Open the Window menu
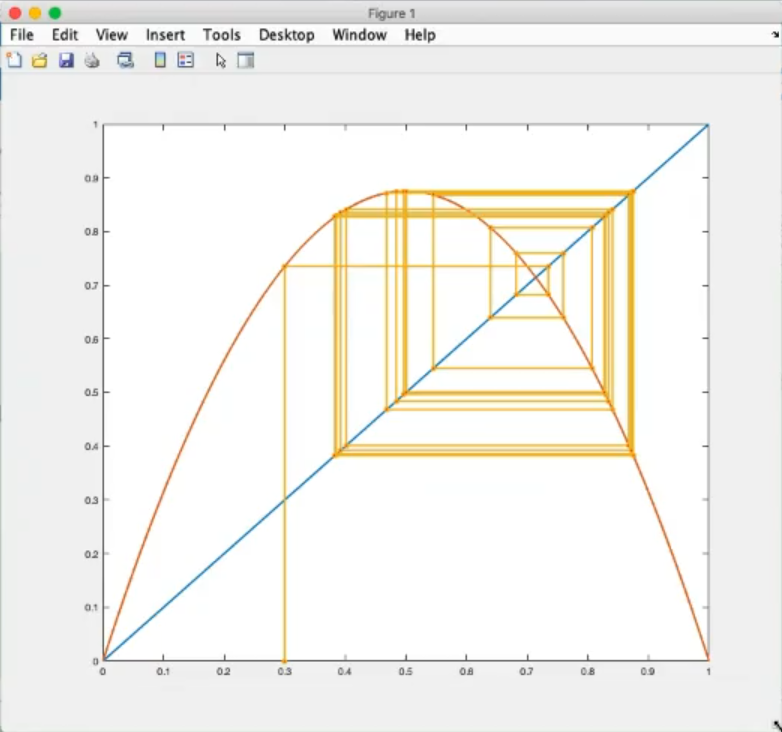The image size is (782, 732). pos(359,35)
